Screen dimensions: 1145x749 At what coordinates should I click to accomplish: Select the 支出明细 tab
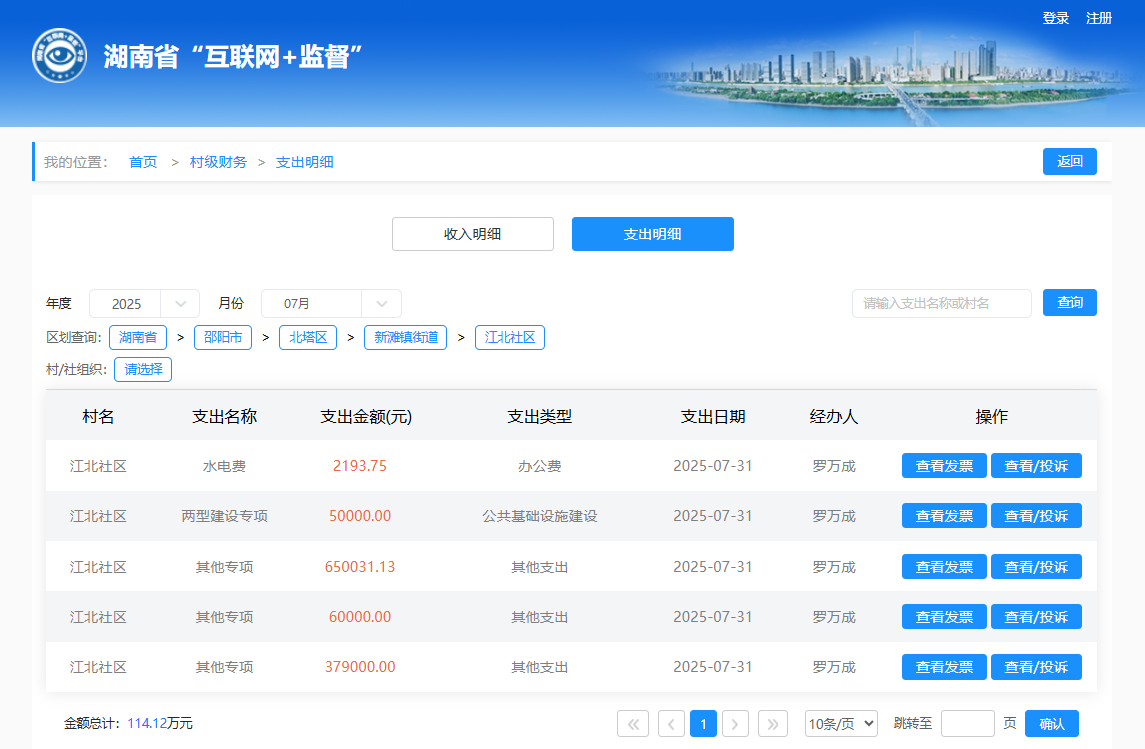click(x=652, y=234)
